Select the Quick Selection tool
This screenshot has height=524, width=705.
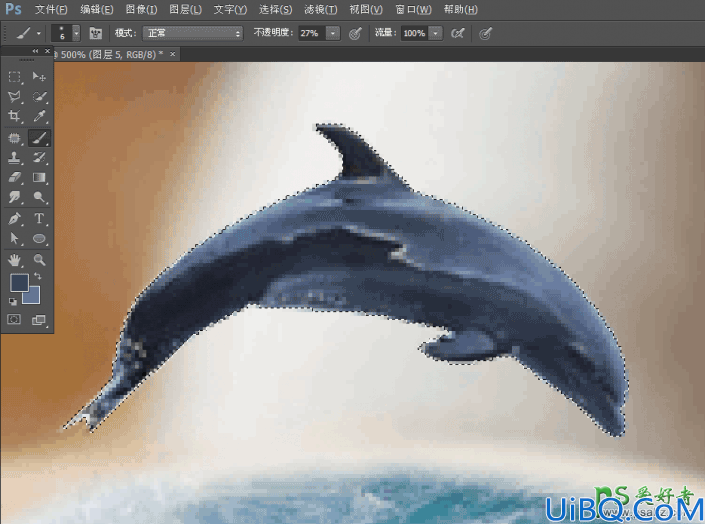point(39,97)
